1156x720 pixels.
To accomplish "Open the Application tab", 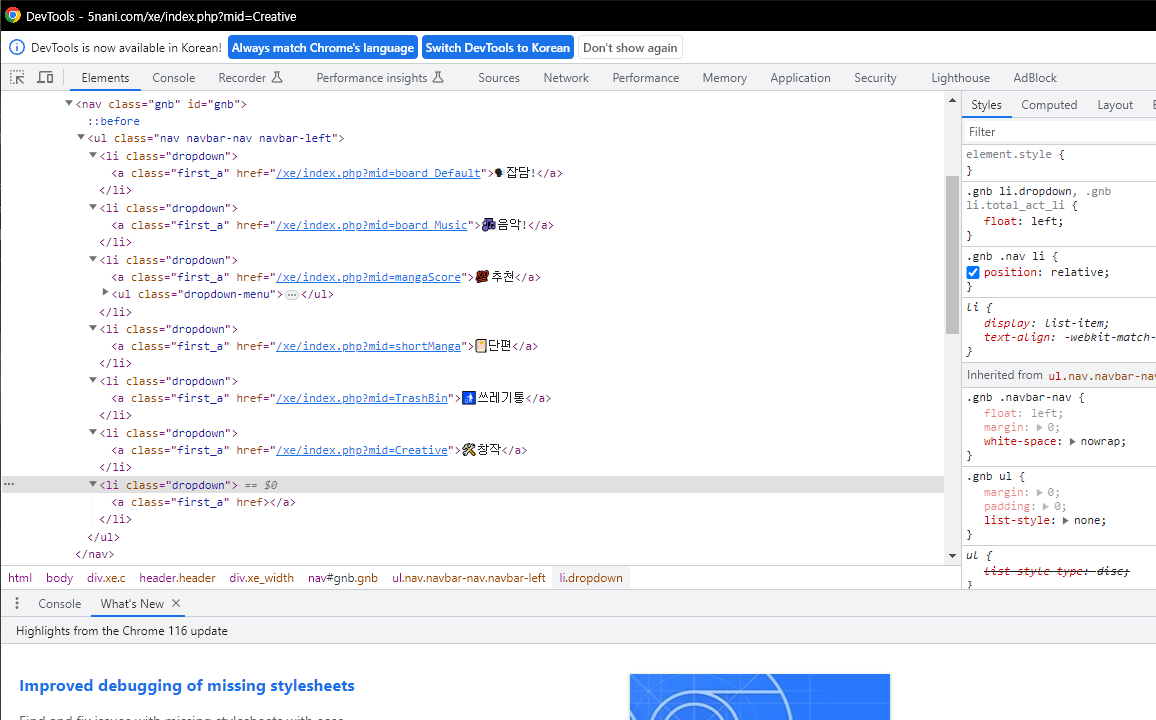I will 801,77.
